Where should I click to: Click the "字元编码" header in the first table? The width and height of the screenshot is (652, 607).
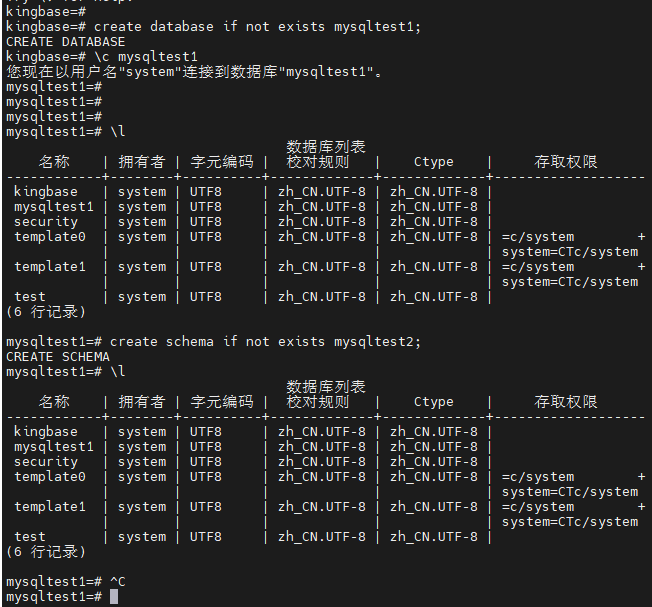[222, 162]
